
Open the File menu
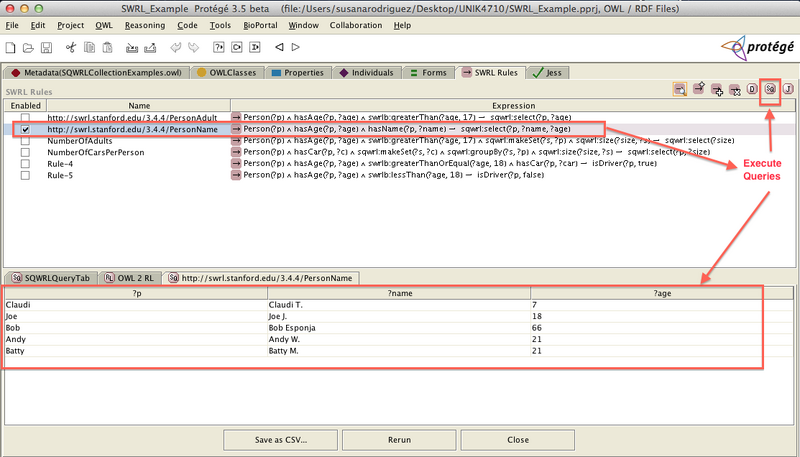[12, 25]
